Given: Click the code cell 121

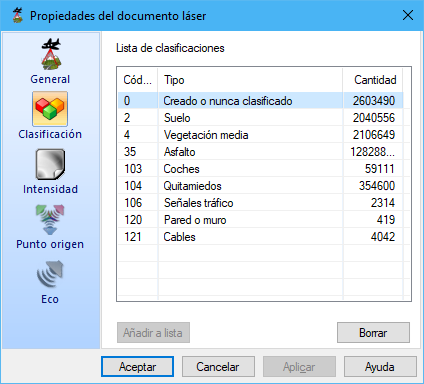Looking at the screenshot, I should (x=133, y=237).
